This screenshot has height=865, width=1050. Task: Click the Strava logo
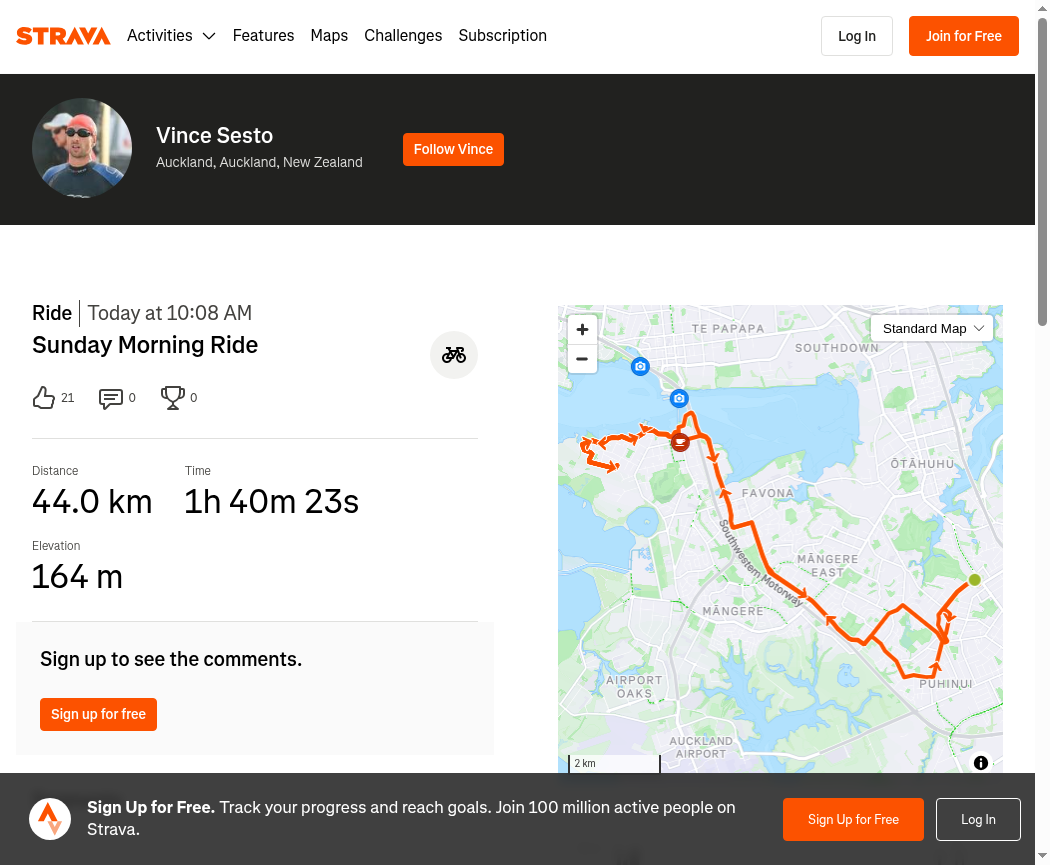point(63,35)
